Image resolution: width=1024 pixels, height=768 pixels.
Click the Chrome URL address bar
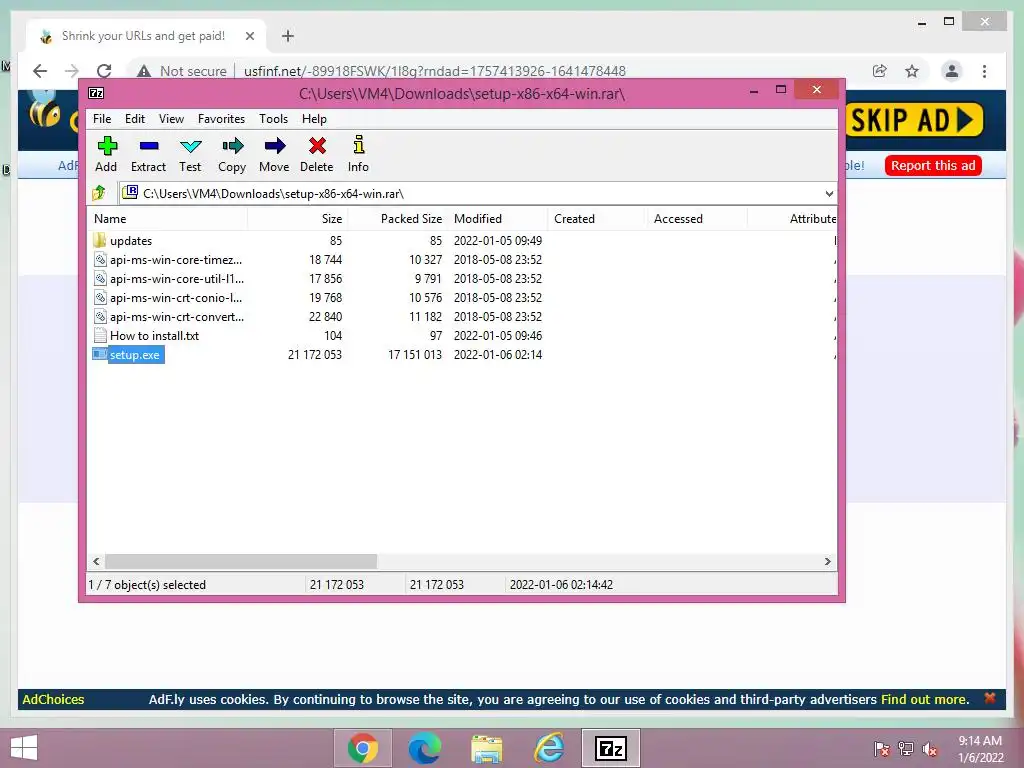[434, 71]
